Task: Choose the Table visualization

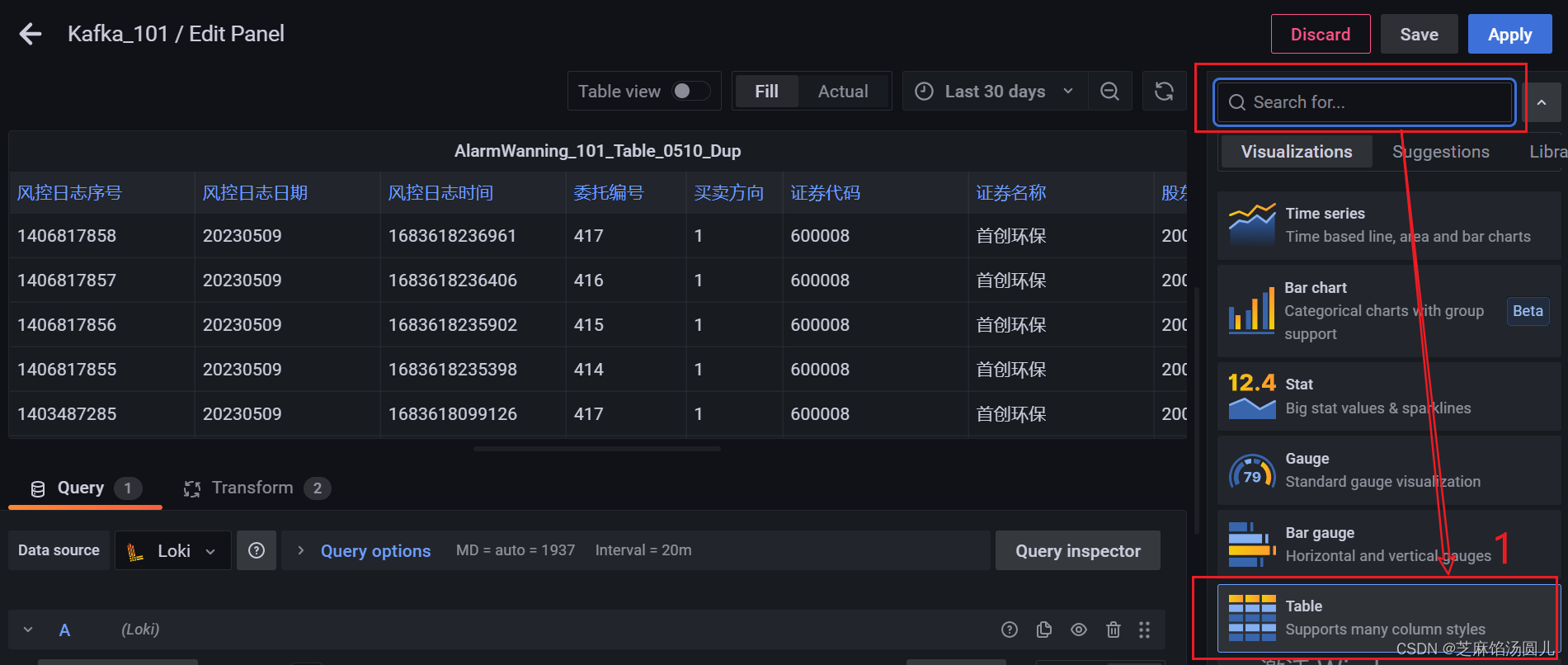Action: pos(1388,618)
